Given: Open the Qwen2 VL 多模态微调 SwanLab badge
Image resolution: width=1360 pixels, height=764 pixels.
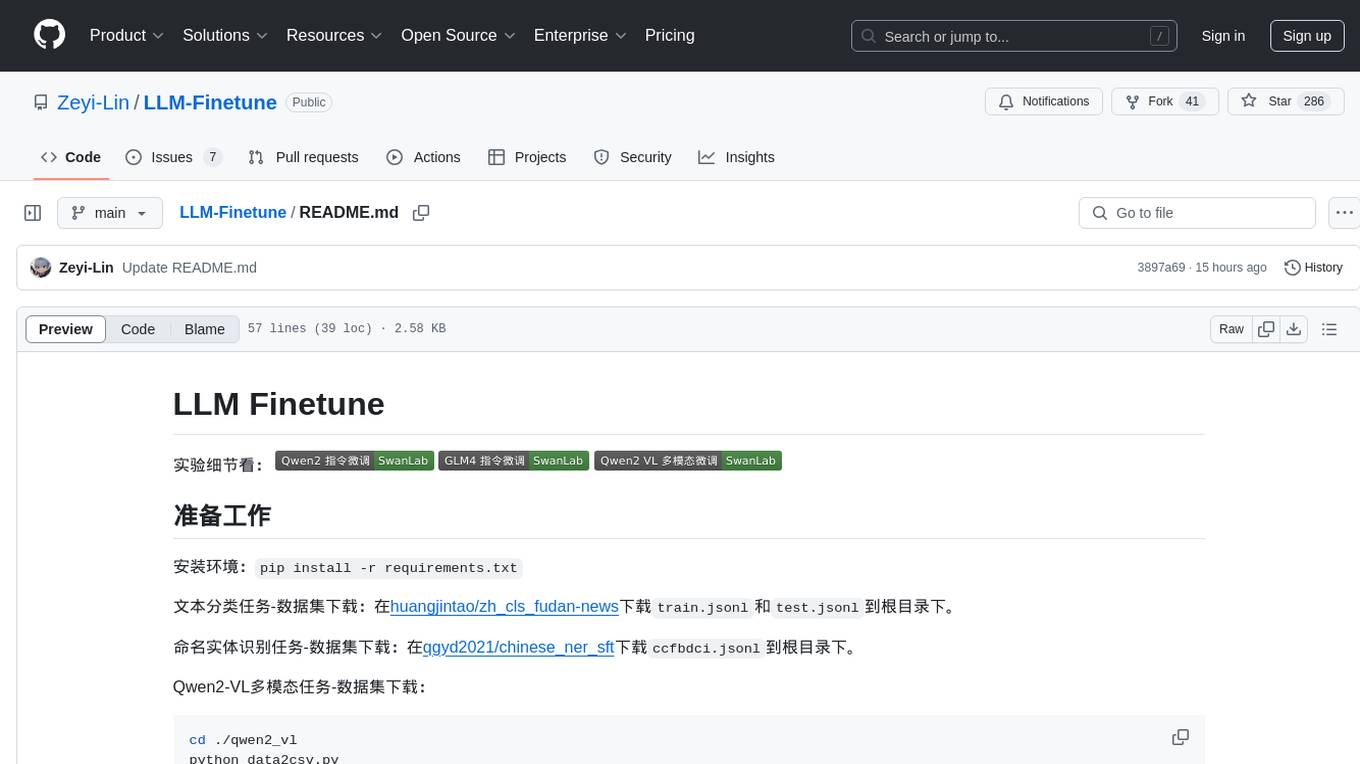Looking at the screenshot, I should (x=688, y=461).
